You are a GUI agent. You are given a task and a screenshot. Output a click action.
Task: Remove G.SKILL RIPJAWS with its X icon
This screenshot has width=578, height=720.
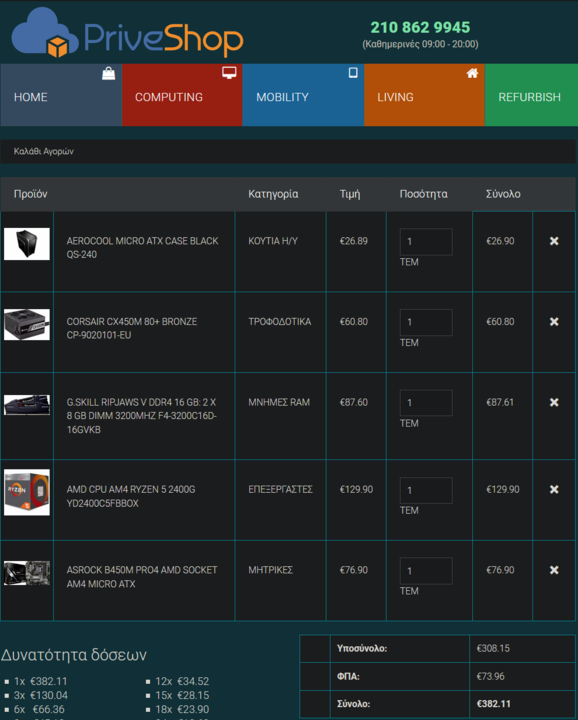pos(554,402)
